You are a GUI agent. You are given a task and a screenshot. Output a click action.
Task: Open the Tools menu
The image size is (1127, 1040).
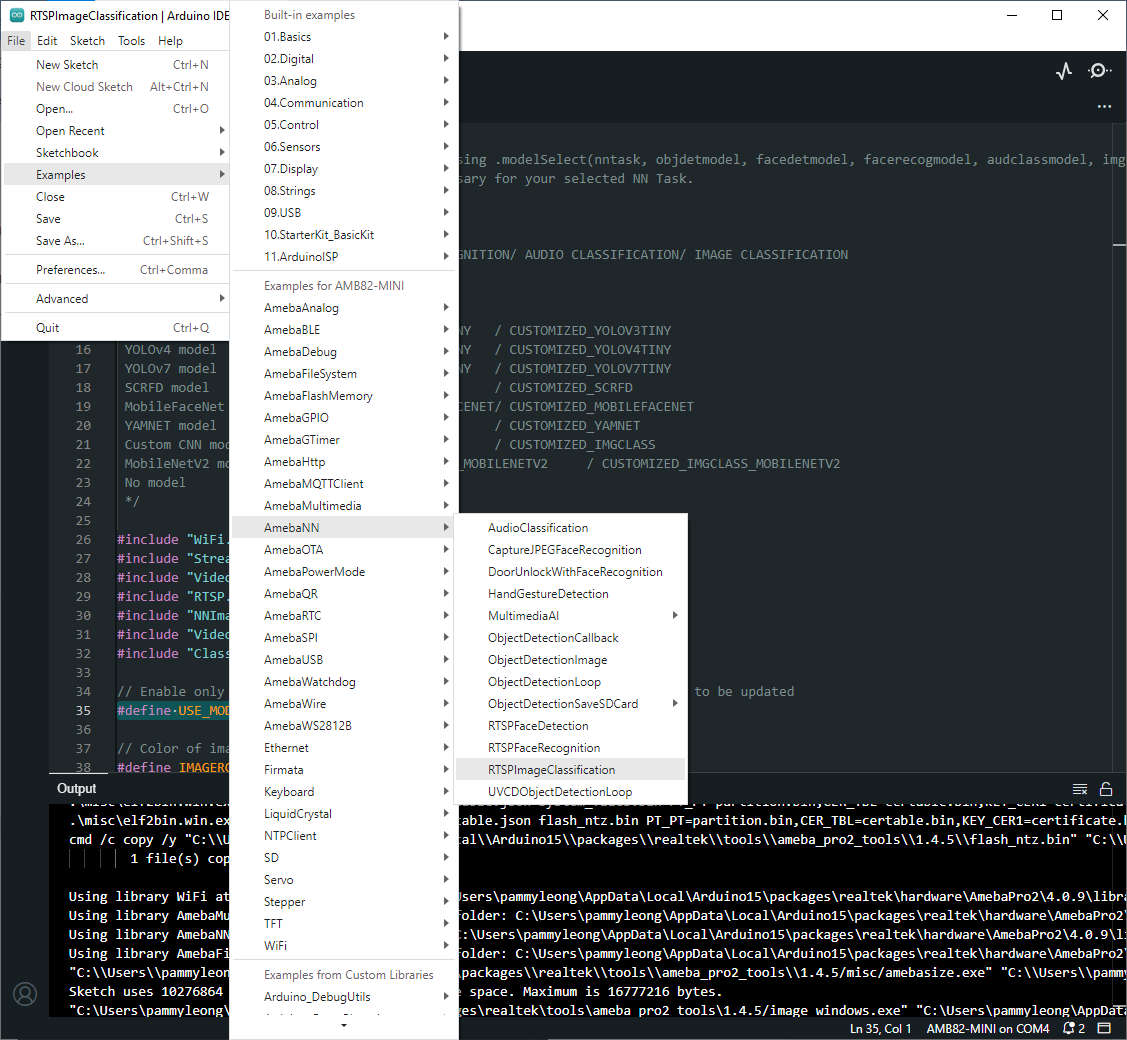tap(131, 41)
